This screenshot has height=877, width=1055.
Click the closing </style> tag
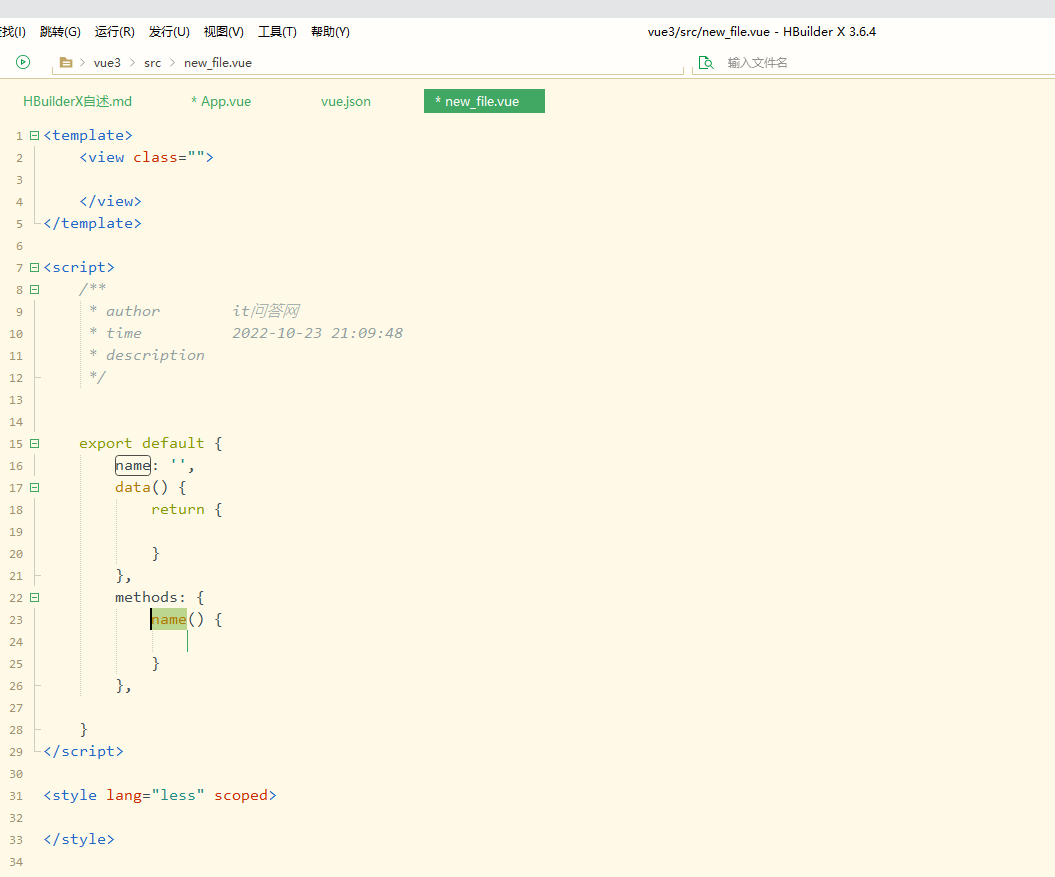click(79, 839)
